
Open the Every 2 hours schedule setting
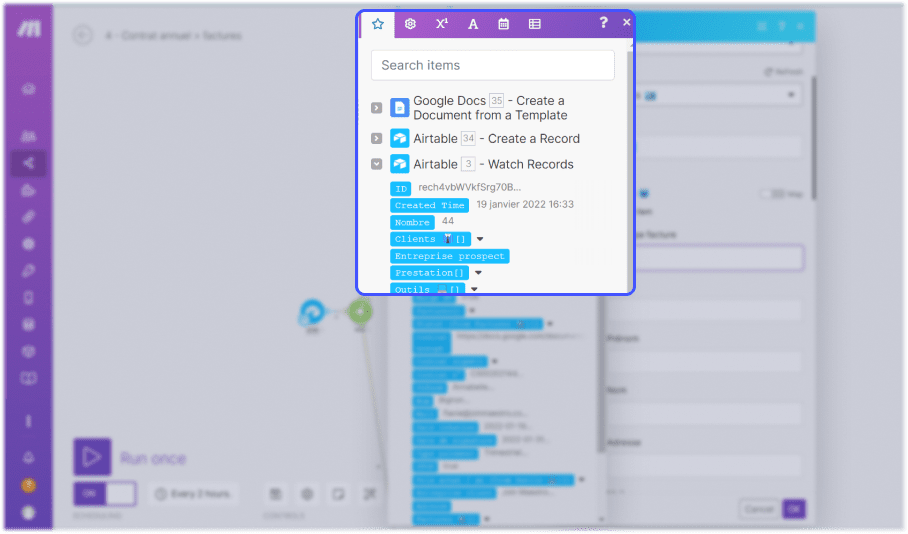tap(193, 494)
